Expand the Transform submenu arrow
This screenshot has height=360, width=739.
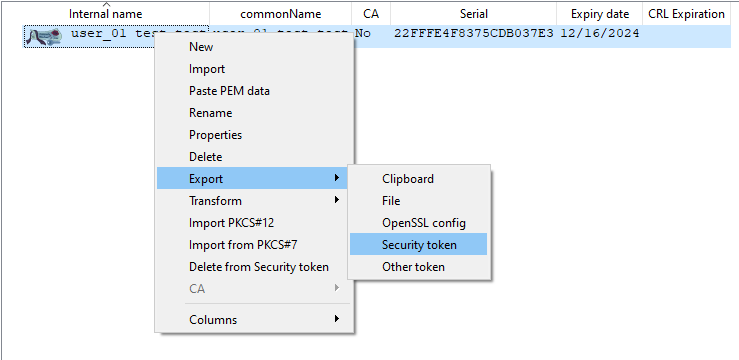[337, 200]
